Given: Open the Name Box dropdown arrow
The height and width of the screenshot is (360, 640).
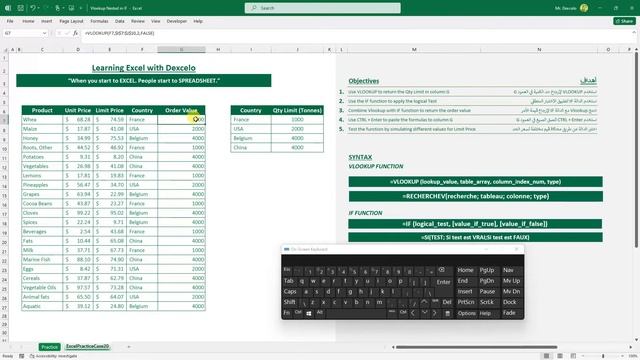Looking at the screenshot, I should (x=44, y=33).
